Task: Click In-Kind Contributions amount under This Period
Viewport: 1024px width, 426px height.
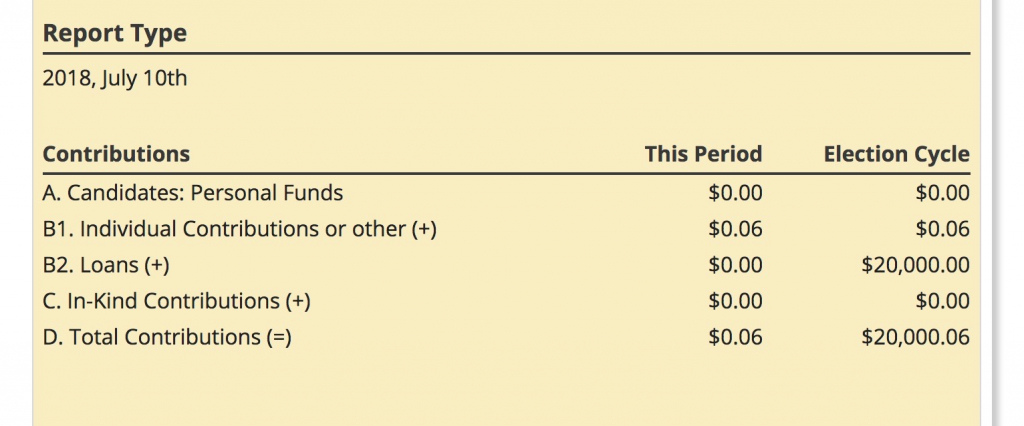Action: pyautogui.click(x=735, y=301)
